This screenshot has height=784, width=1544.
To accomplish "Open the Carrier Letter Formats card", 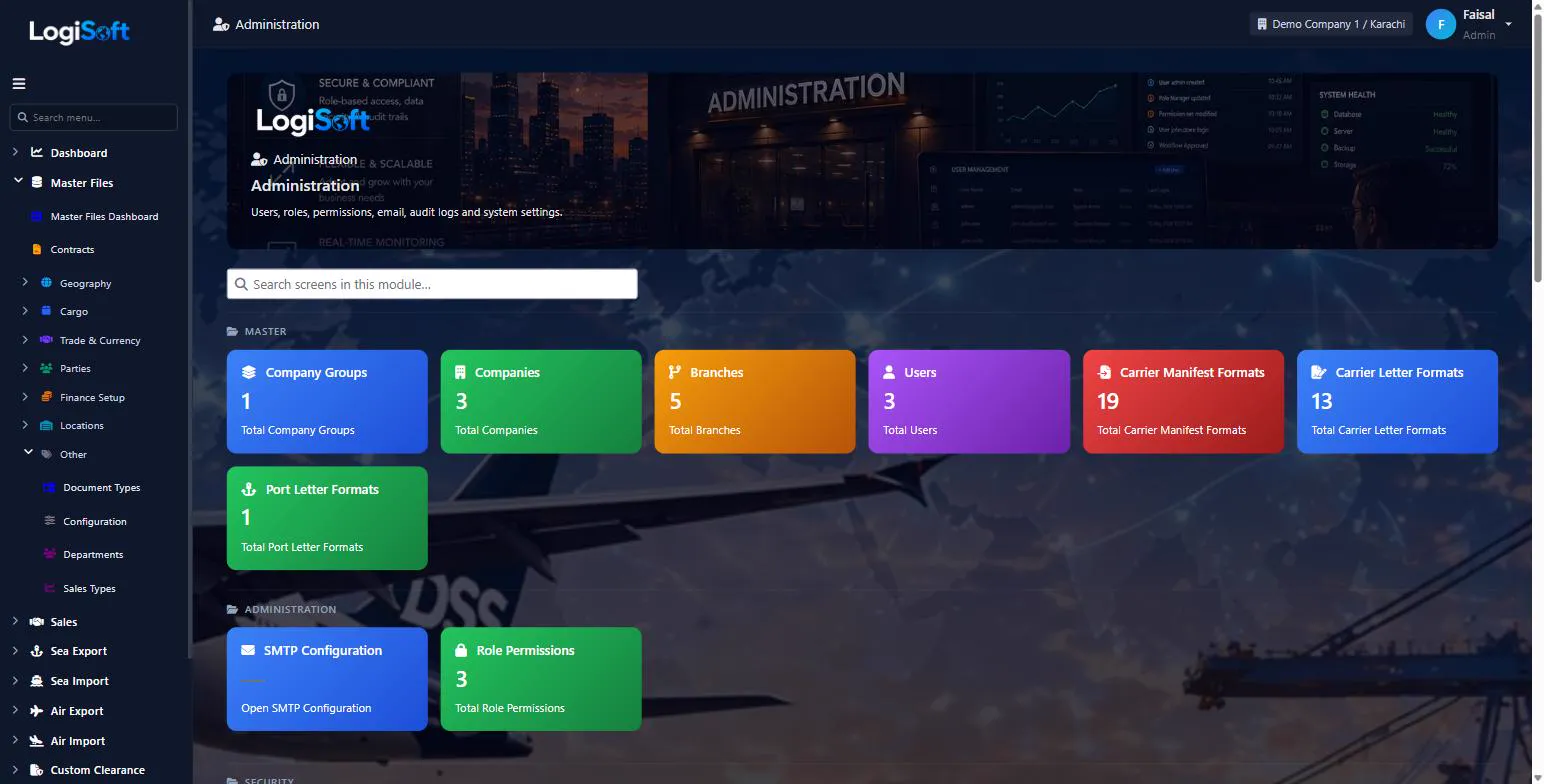I will [x=1397, y=401].
